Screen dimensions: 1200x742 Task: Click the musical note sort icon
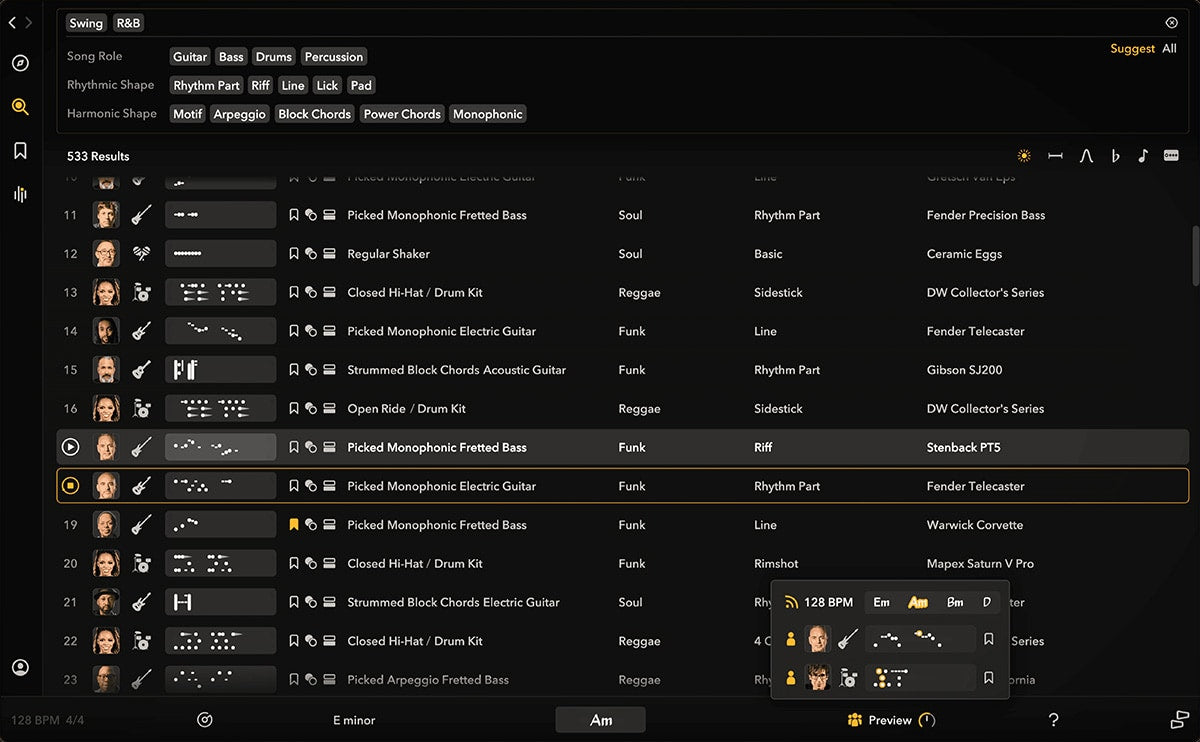point(1143,156)
